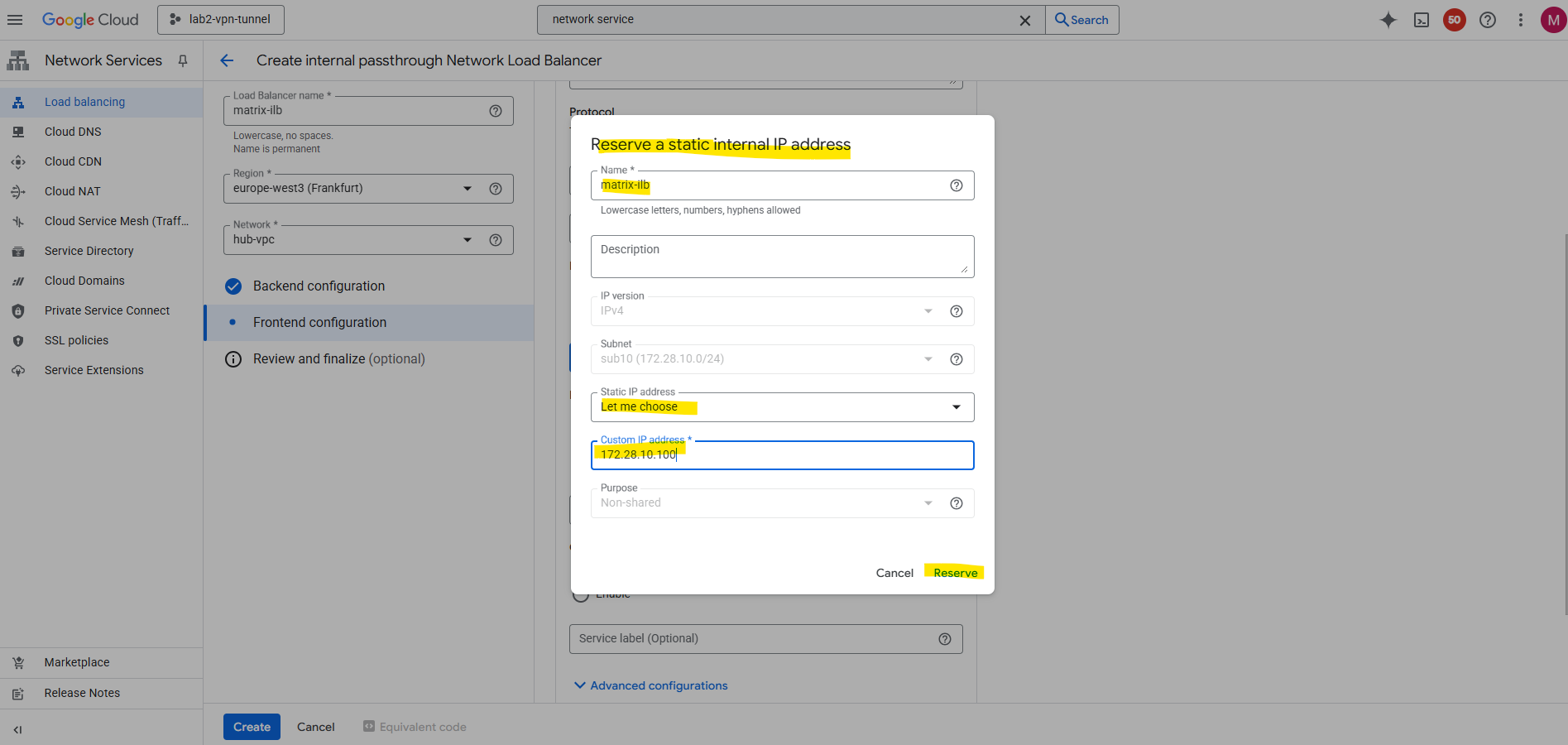Launch Gemini AI assistant sparkle icon
Image resolution: width=1568 pixels, height=745 pixels.
click(x=1388, y=20)
